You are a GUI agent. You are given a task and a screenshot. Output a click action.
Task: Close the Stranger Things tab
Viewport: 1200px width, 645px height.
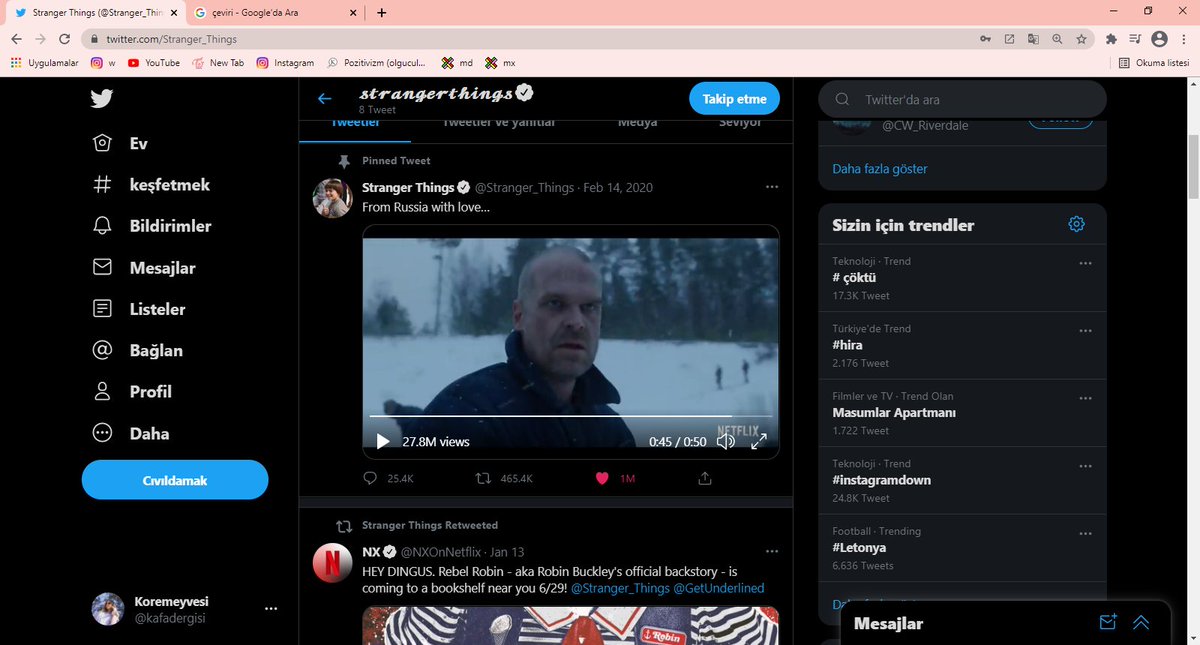(174, 12)
